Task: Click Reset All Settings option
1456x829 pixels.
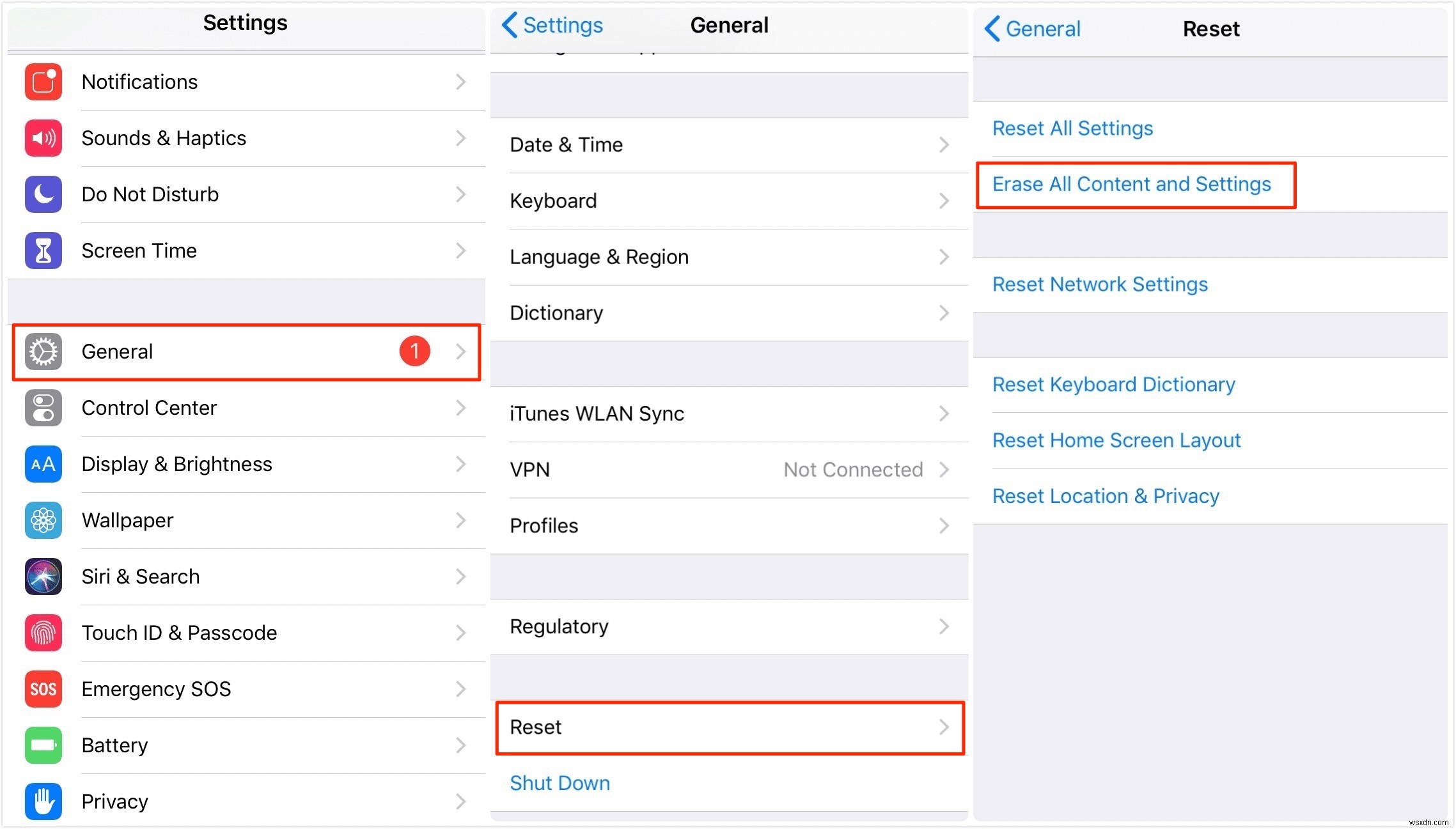Action: (x=1074, y=128)
